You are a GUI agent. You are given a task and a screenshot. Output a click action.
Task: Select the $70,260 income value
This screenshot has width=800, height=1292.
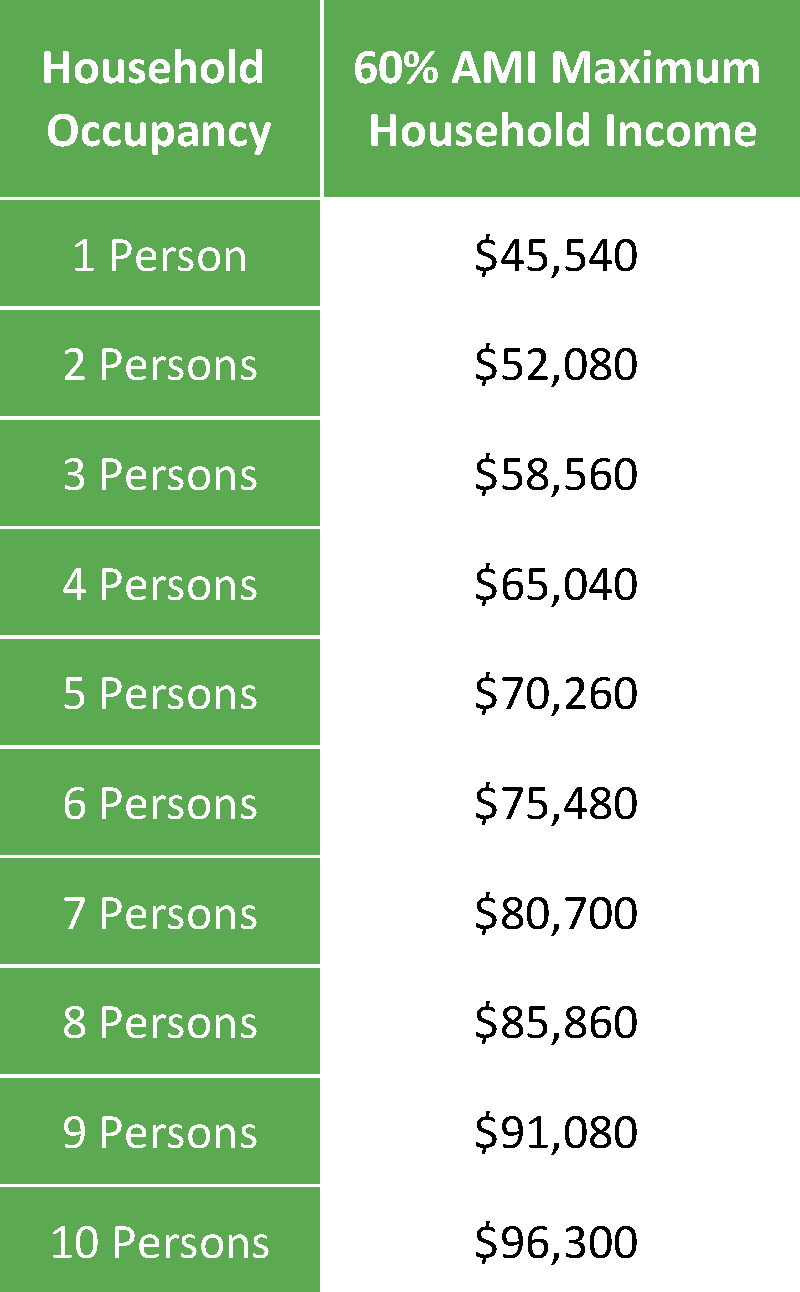pos(556,695)
